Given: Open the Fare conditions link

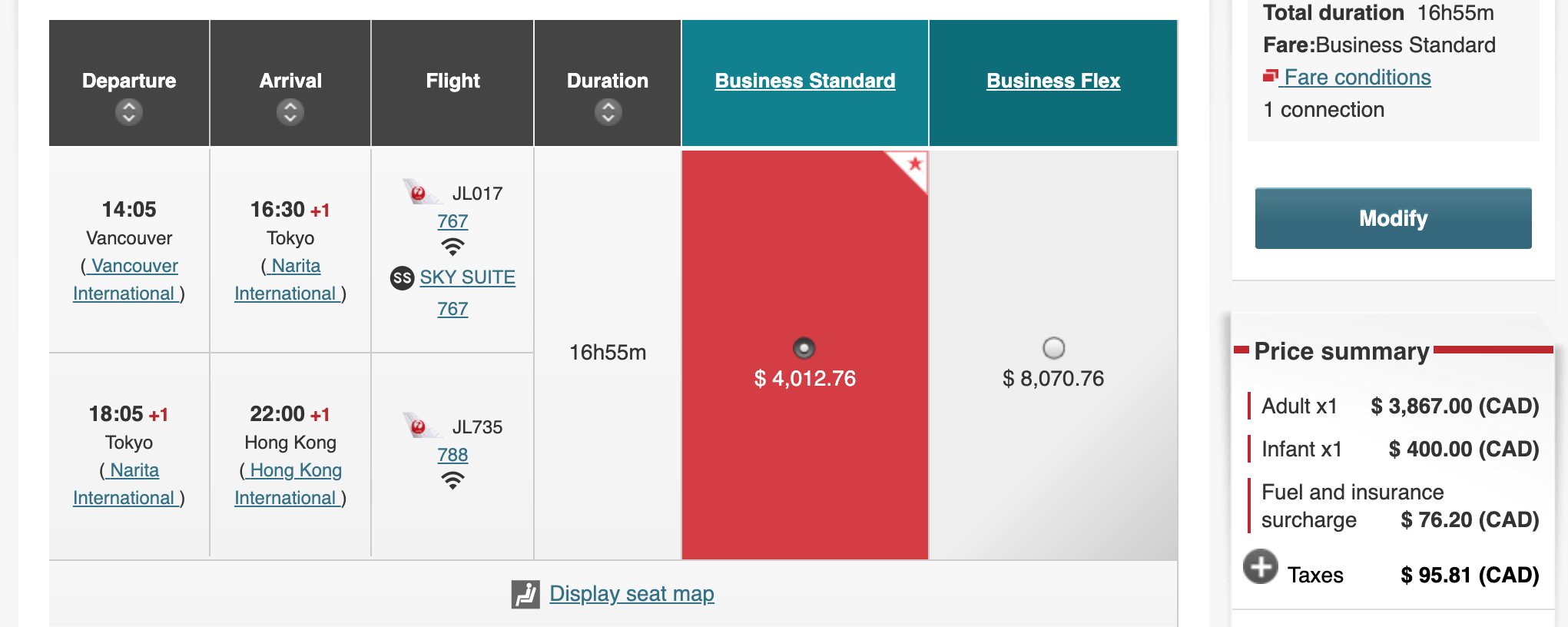Looking at the screenshot, I should tap(1357, 78).
